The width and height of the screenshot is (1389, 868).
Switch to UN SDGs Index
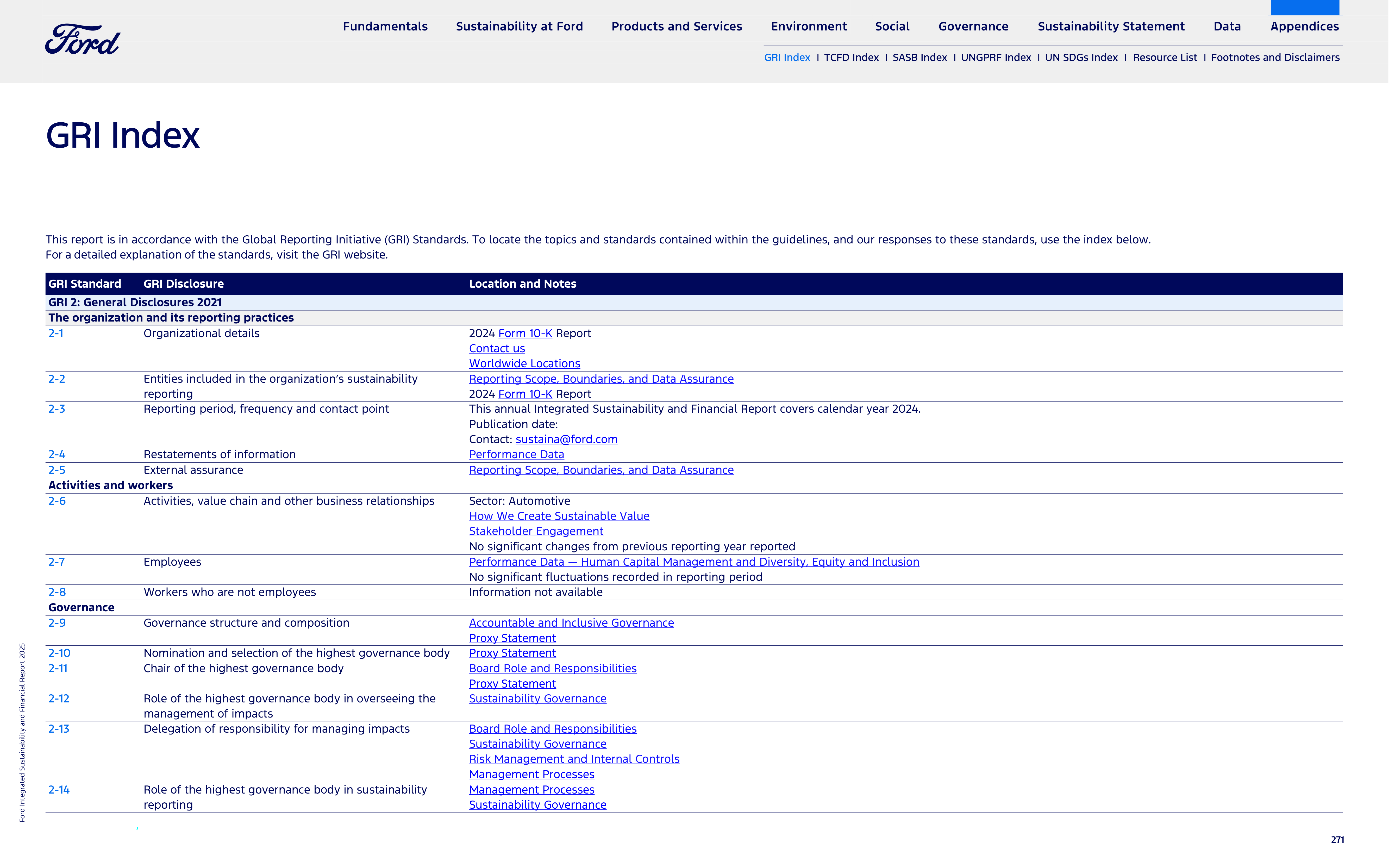coord(1081,58)
